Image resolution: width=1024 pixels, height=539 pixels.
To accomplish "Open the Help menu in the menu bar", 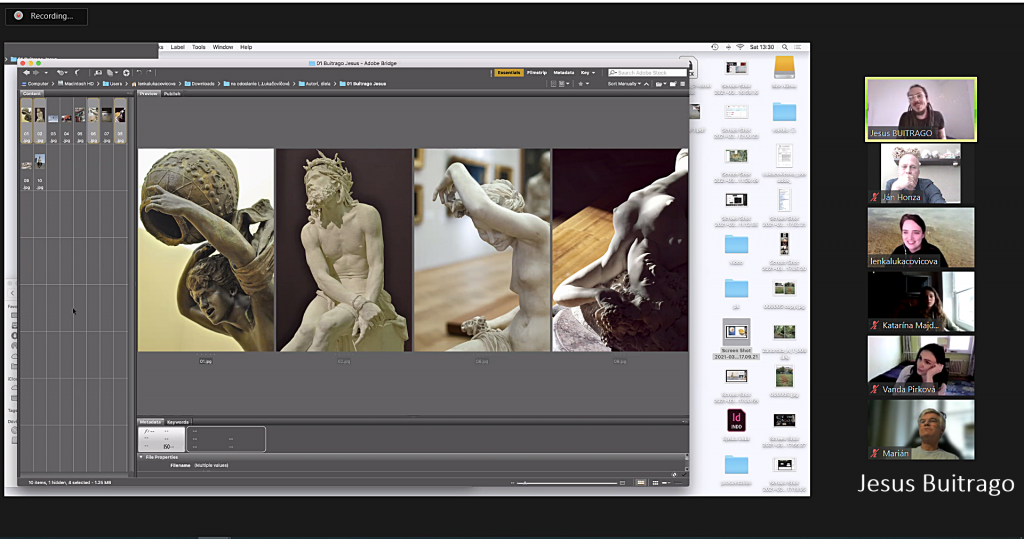I will (246, 47).
